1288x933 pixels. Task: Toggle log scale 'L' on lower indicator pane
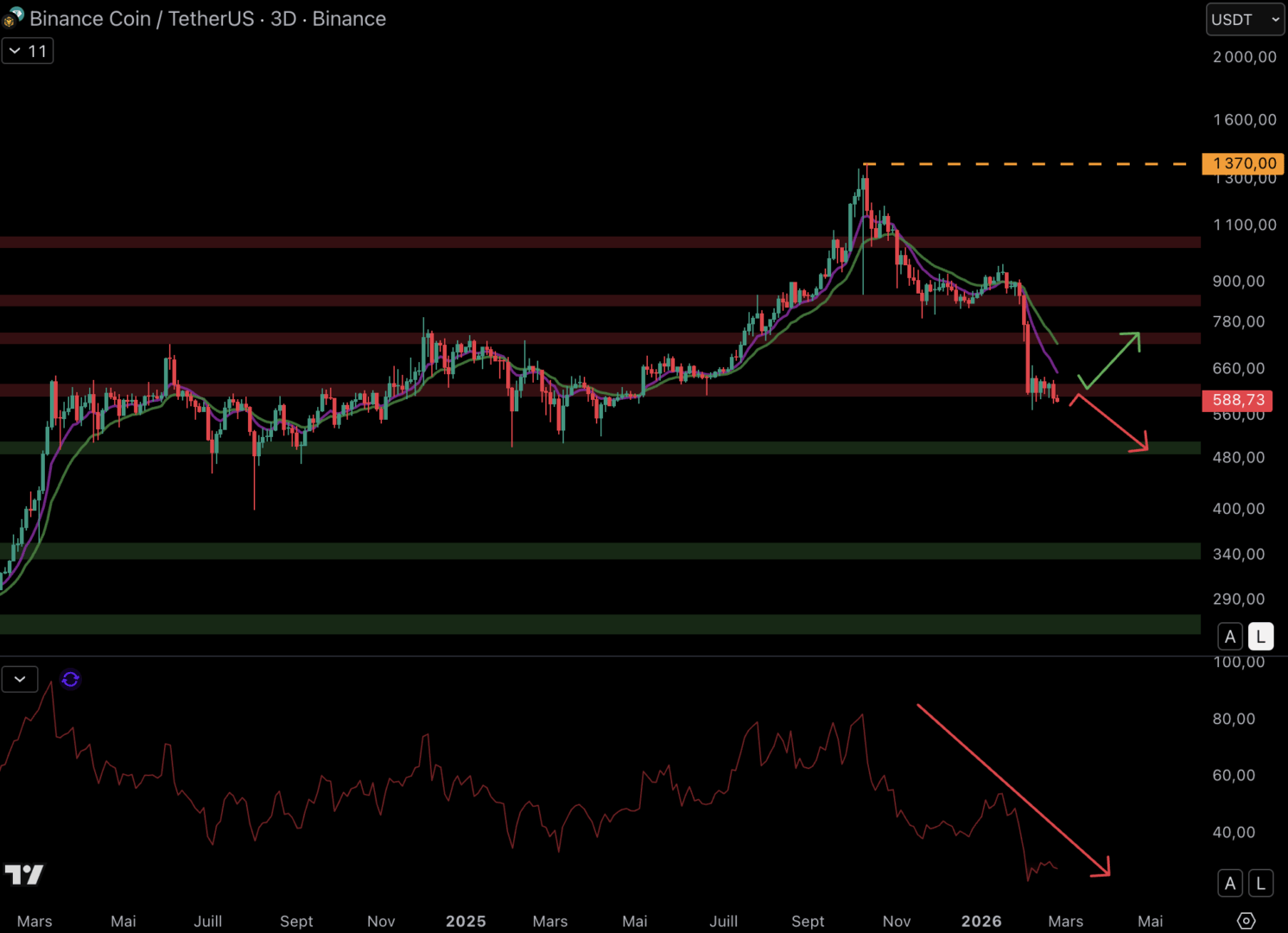[1260, 883]
